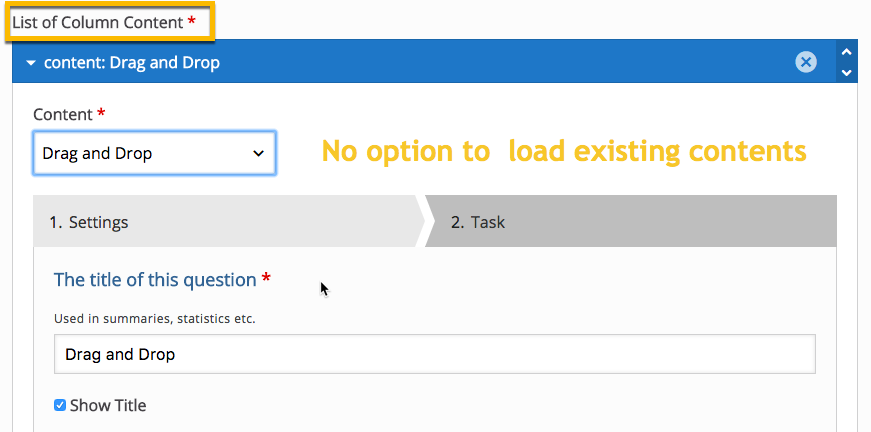Move content item down with bottom arrow
The image size is (871, 432).
[846, 73]
